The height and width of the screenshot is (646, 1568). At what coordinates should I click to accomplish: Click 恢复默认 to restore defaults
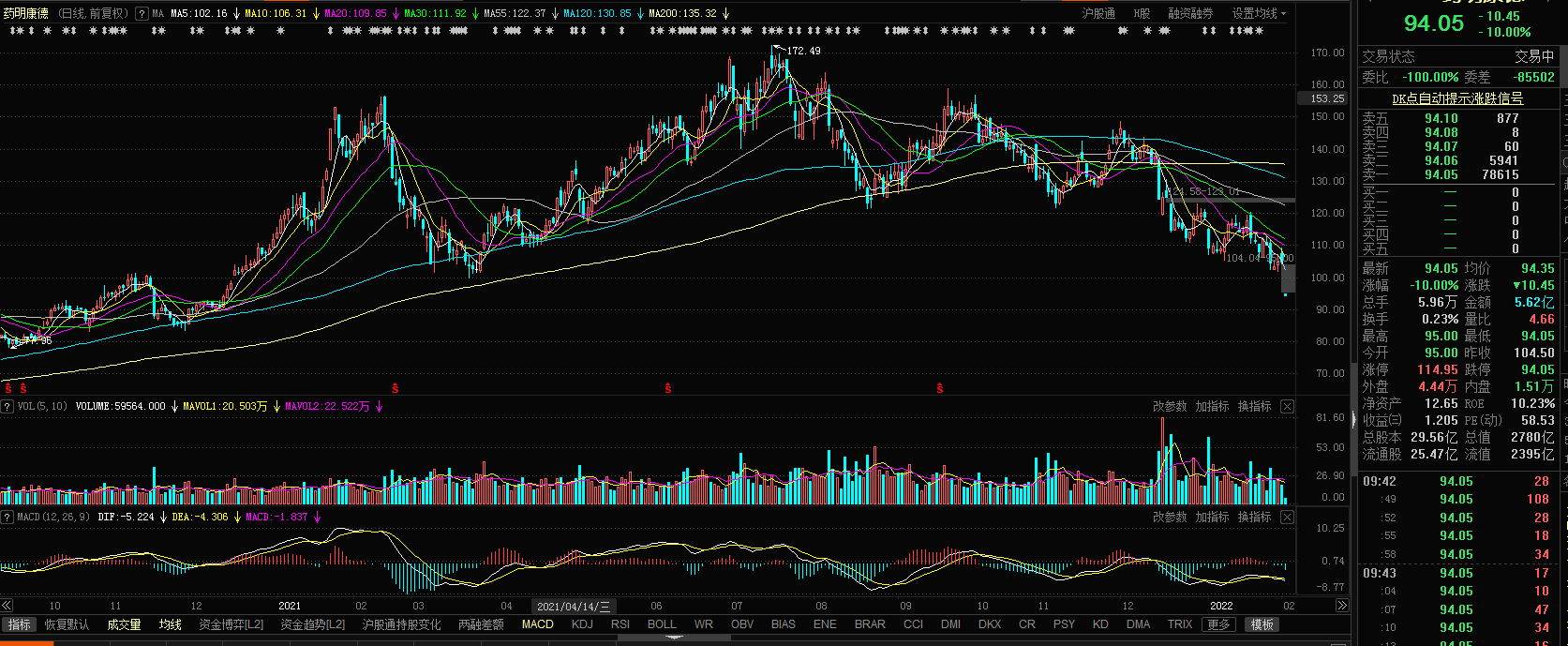(67, 624)
